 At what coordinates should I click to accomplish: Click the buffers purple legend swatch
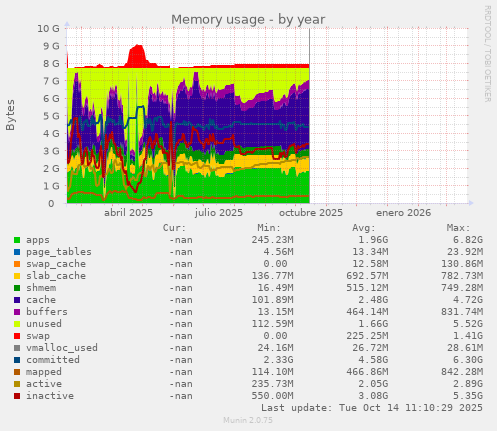[17, 312]
